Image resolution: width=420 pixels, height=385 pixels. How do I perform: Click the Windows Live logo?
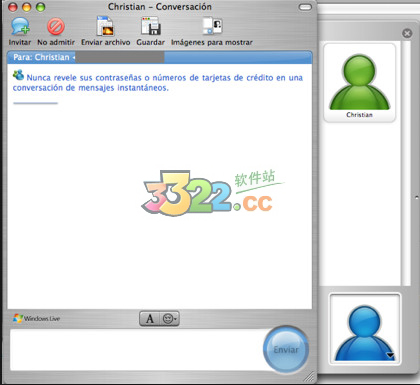pos(36,318)
